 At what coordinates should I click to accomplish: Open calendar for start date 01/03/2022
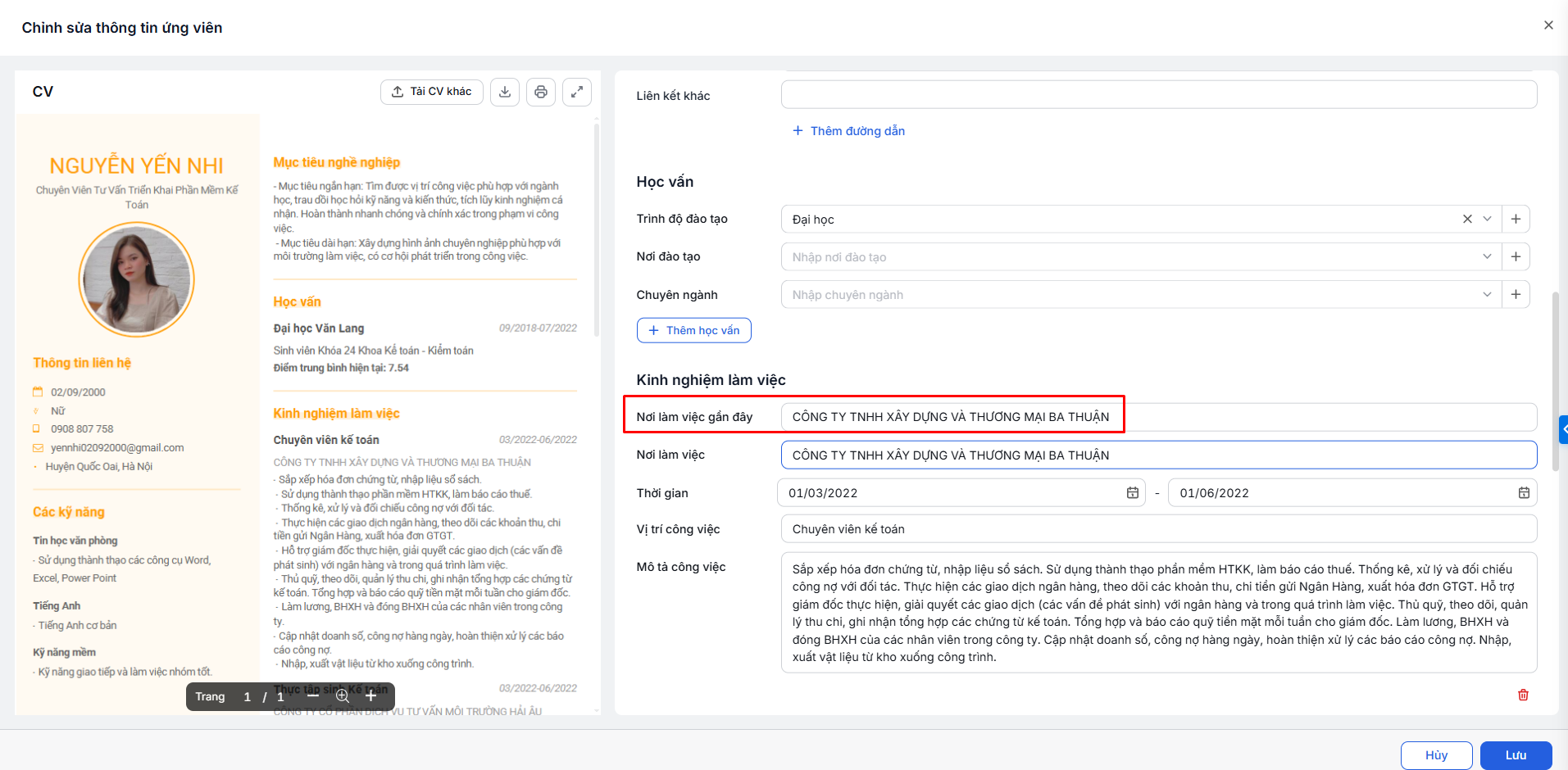coord(1133,493)
